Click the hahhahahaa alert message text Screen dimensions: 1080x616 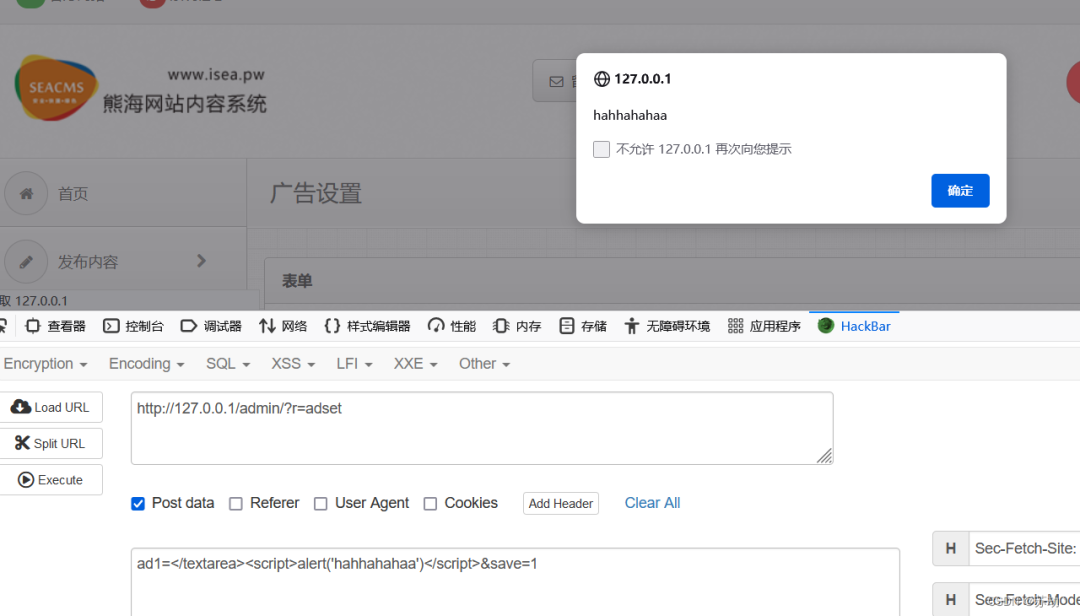630,115
